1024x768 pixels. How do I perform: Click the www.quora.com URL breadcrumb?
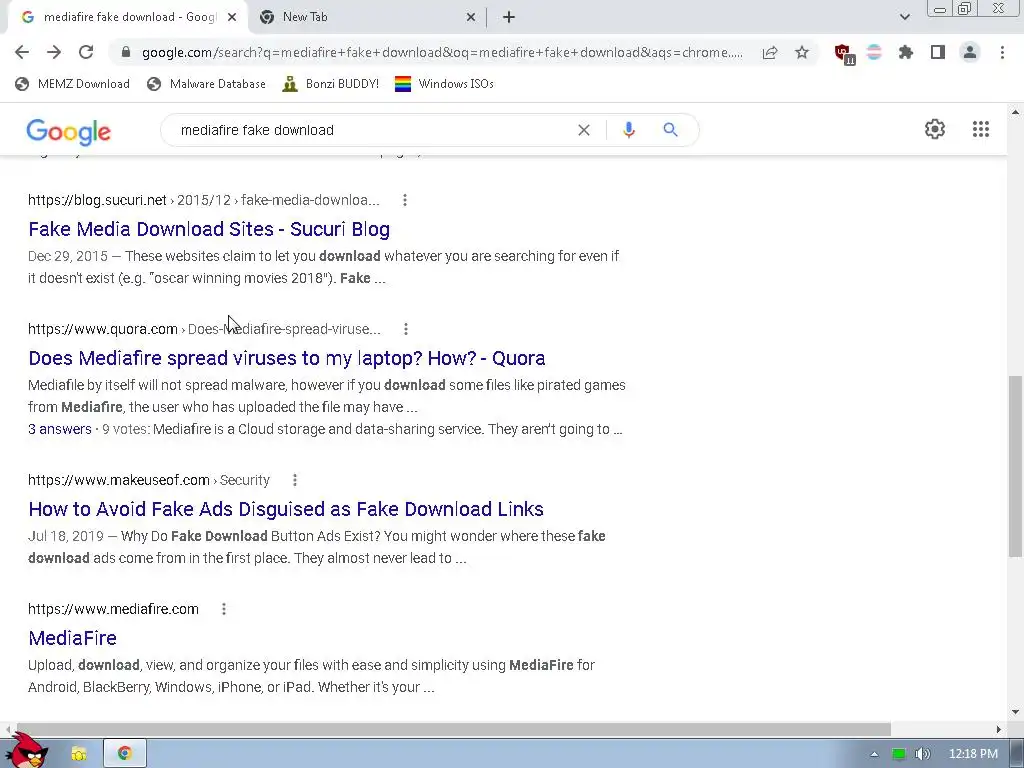point(204,329)
